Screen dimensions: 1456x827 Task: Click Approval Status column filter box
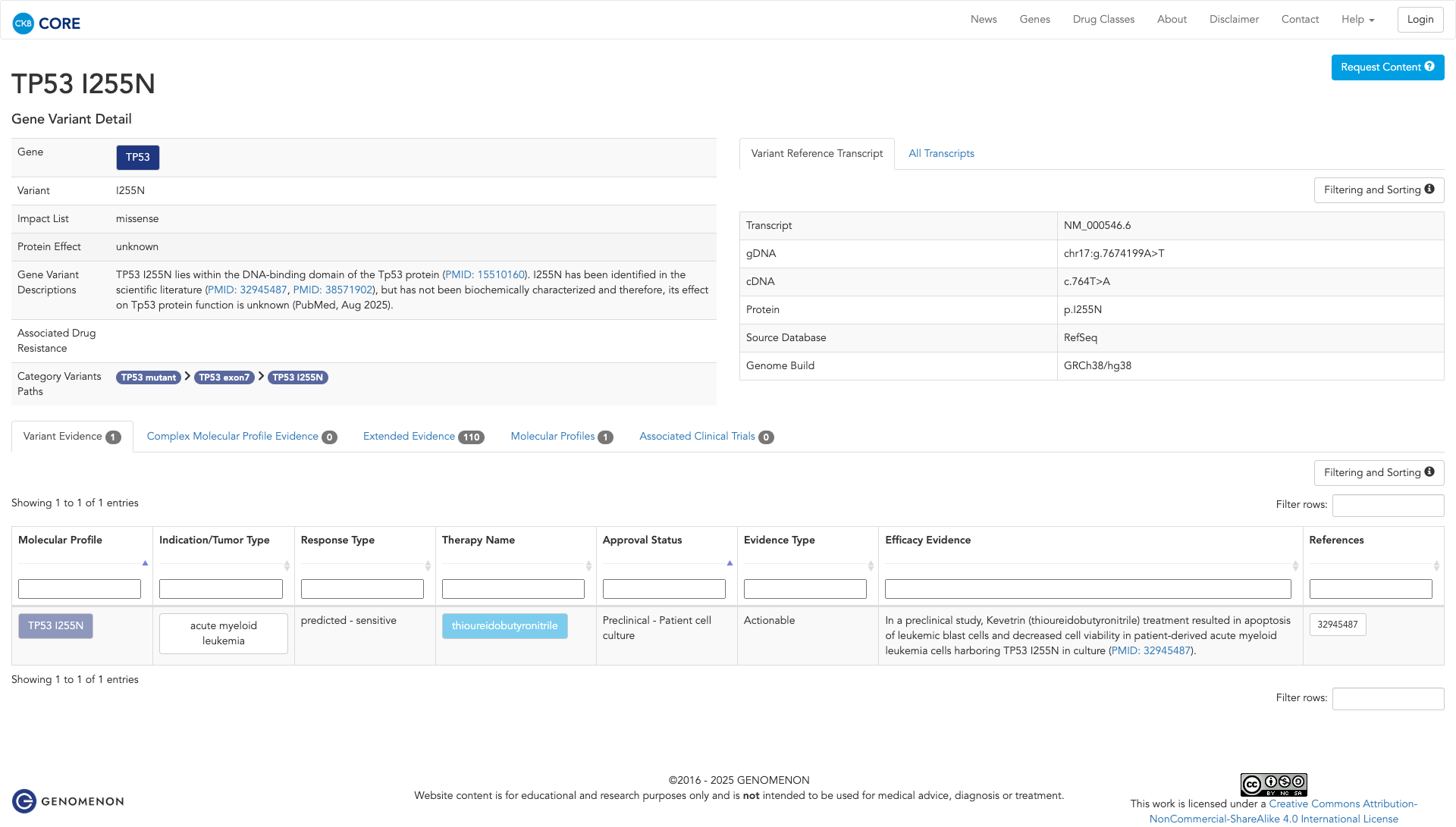tap(664, 589)
